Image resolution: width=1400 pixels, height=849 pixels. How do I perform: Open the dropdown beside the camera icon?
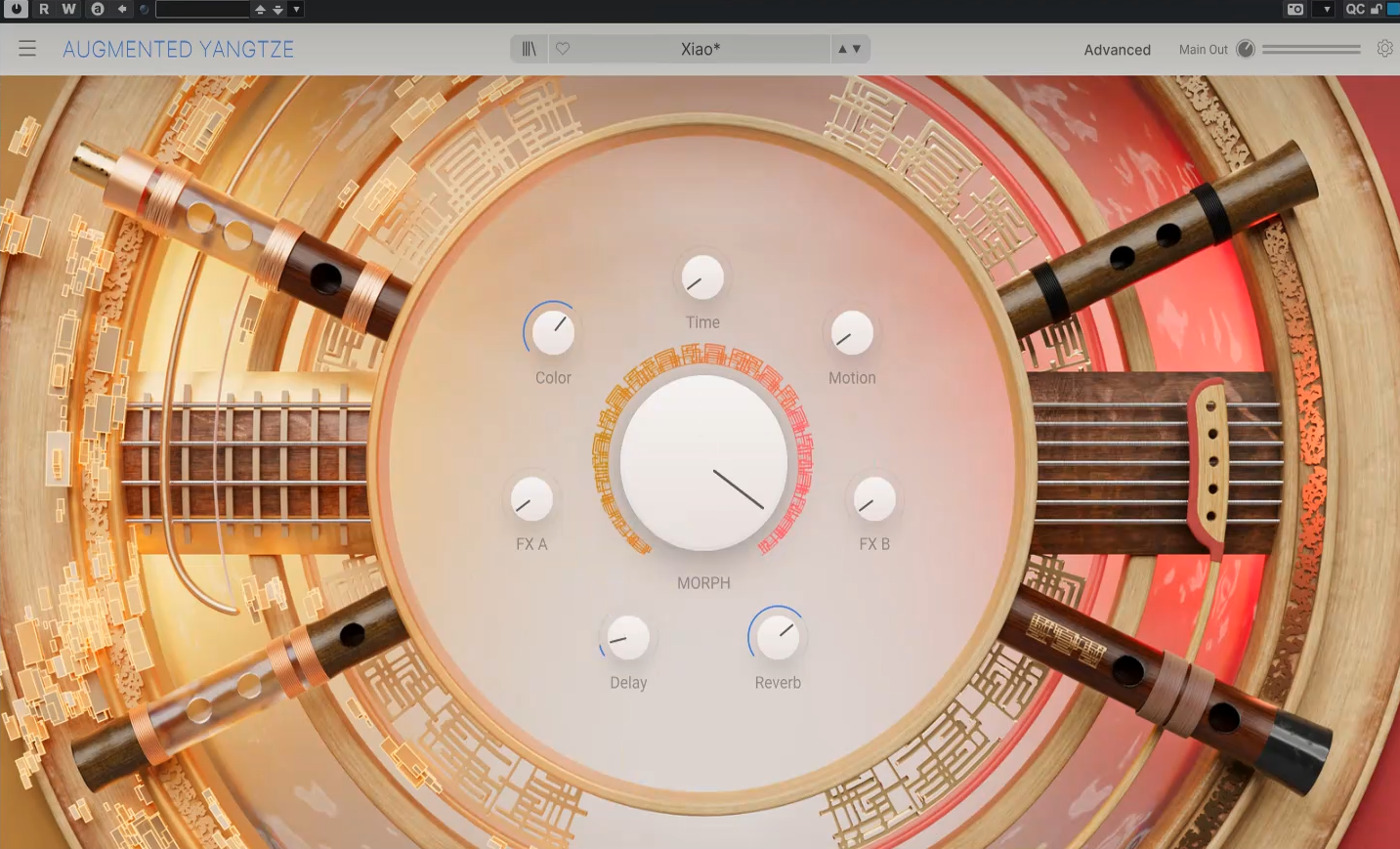pos(1326,10)
